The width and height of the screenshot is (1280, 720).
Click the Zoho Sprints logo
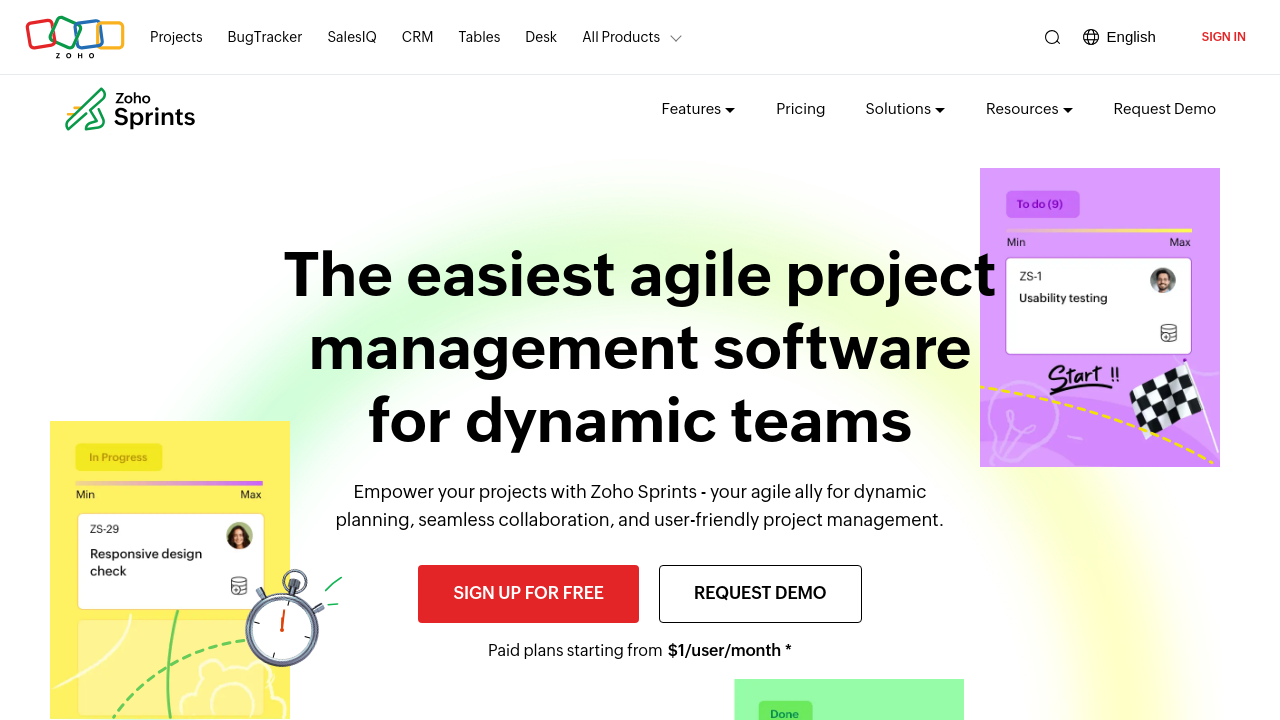pyautogui.click(x=130, y=109)
